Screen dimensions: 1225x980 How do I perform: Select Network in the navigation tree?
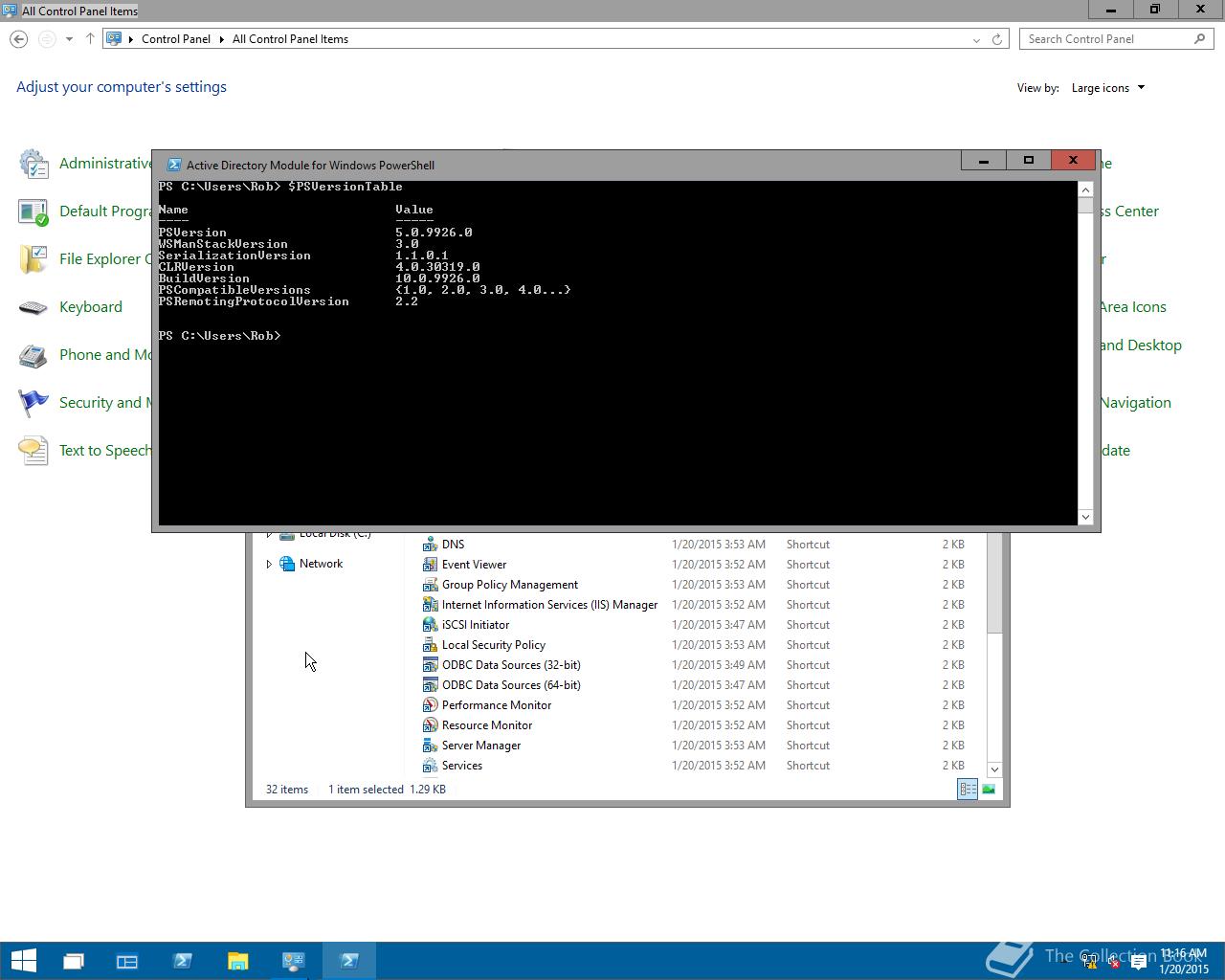click(321, 564)
